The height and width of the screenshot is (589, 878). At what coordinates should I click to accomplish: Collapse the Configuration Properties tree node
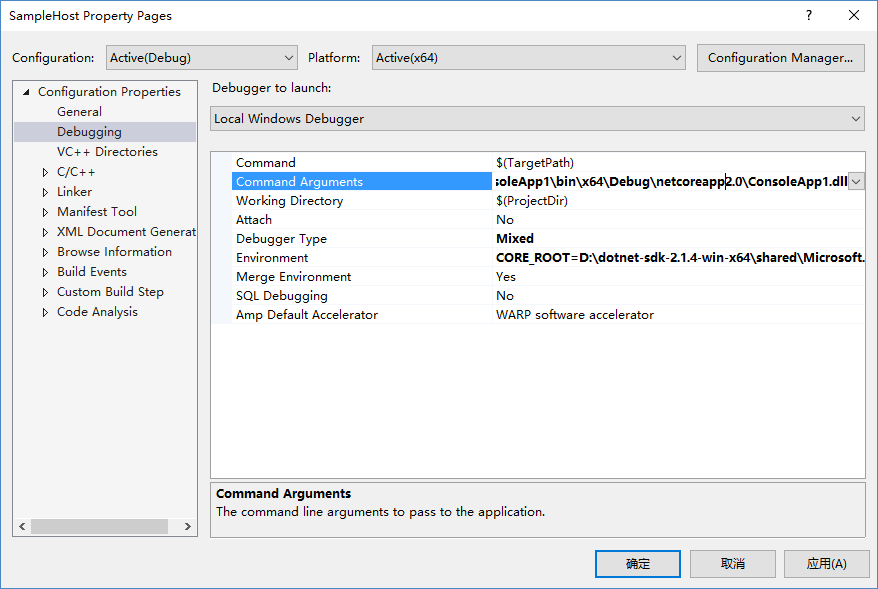(25, 91)
